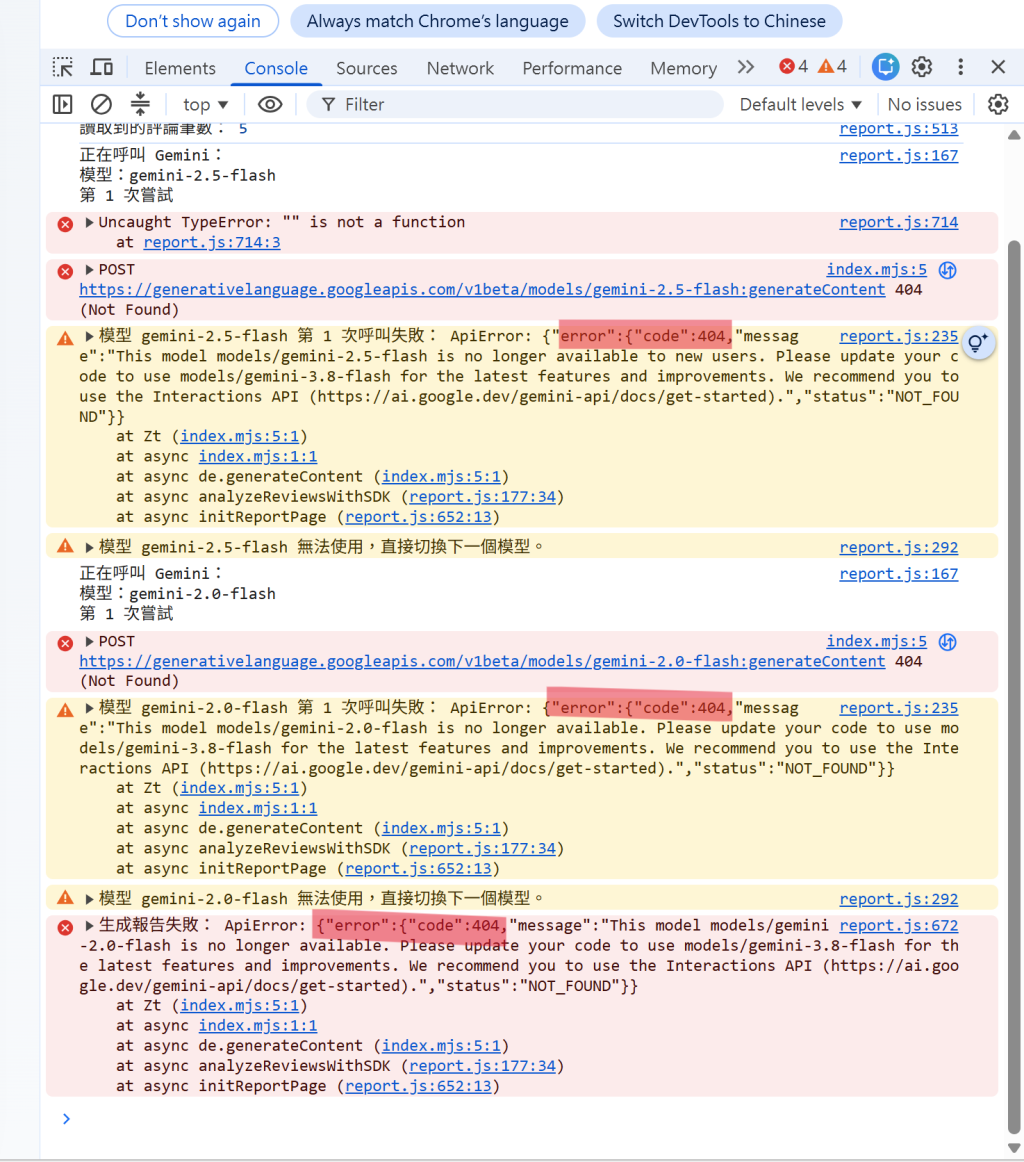Select the inspect element picker icon

tap(63, 67)
